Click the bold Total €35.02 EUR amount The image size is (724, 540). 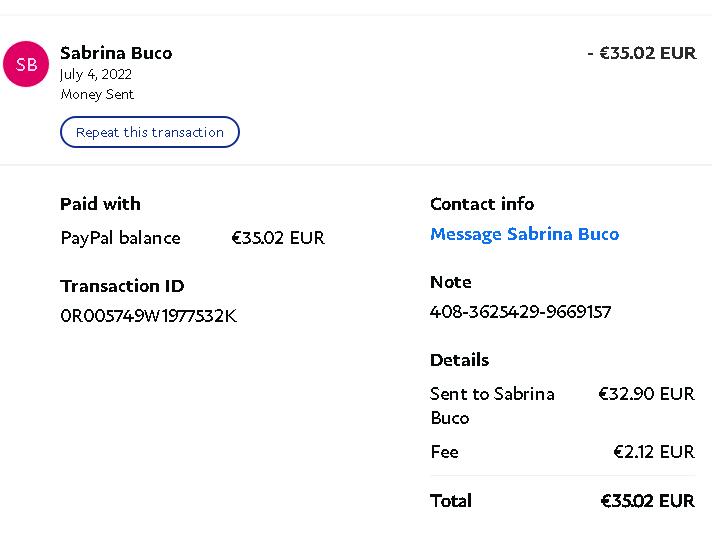647,501
